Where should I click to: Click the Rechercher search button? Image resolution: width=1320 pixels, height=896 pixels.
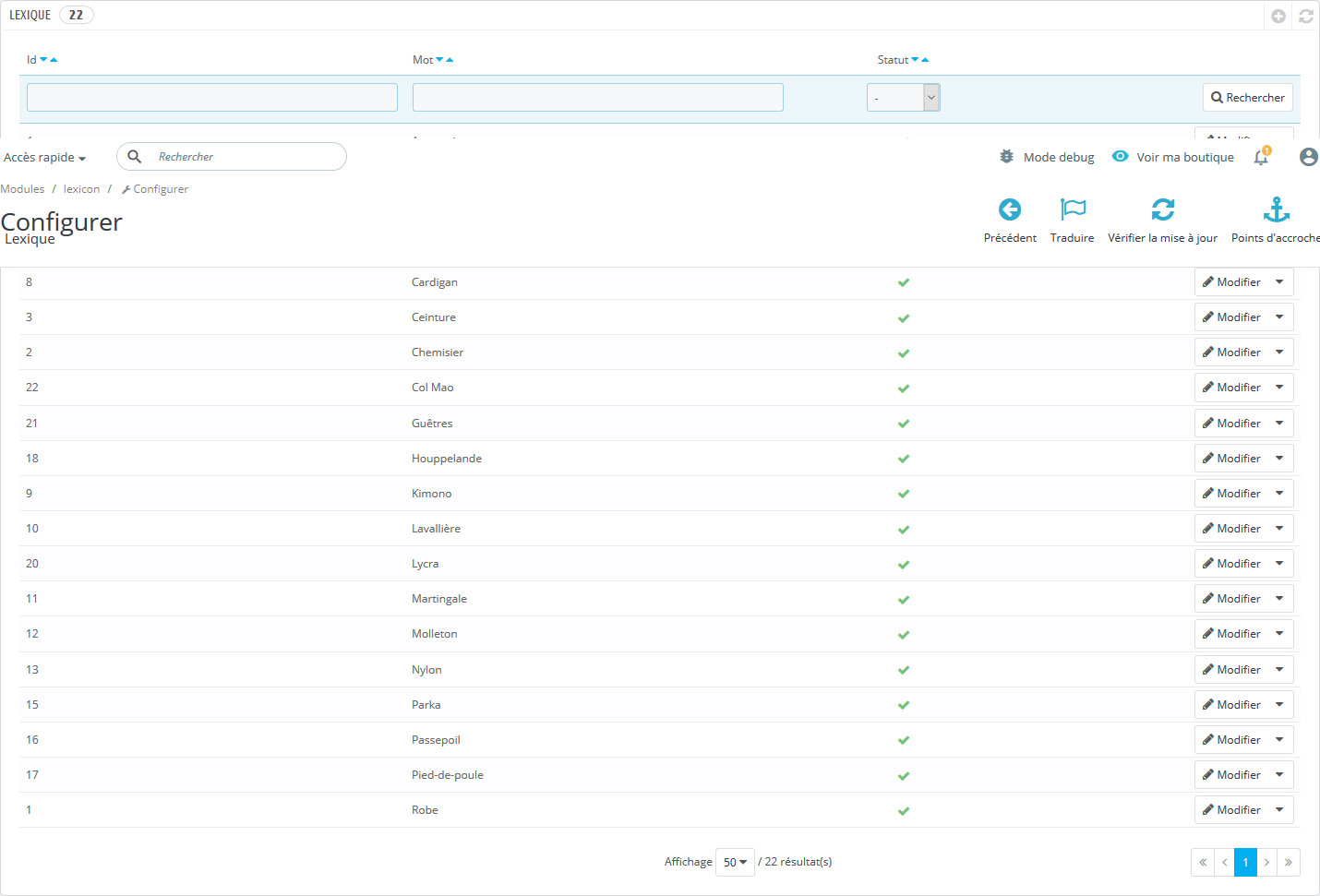point(1247,97)
